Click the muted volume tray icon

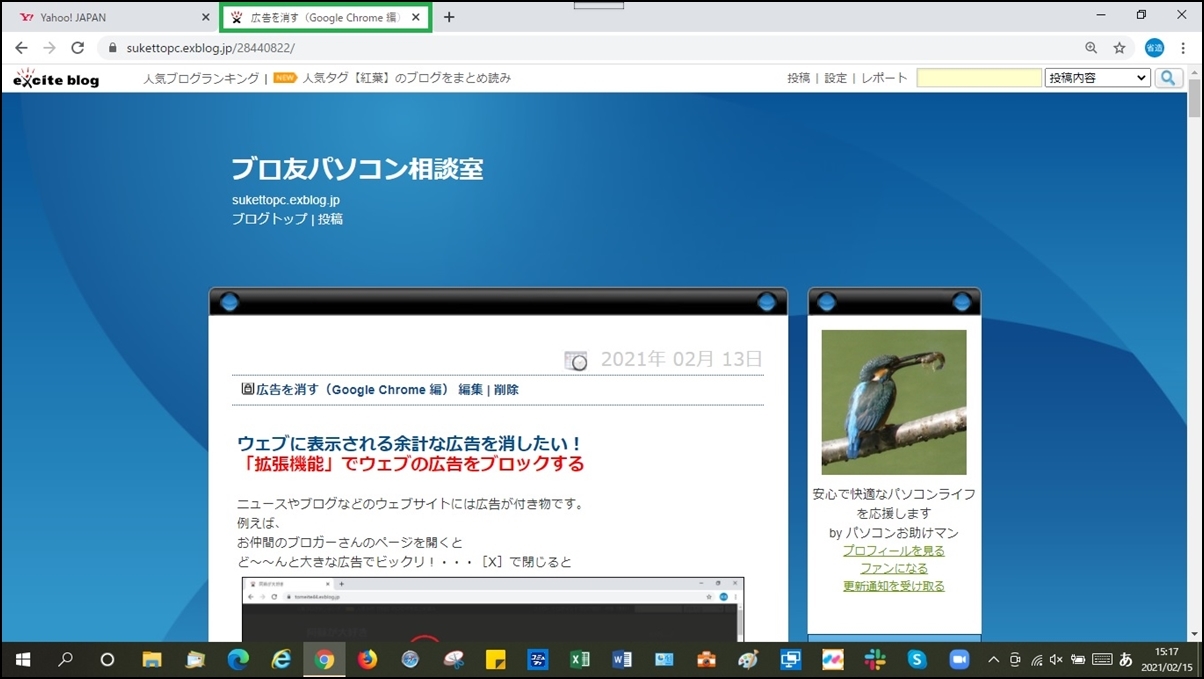tap(1056, 660)
